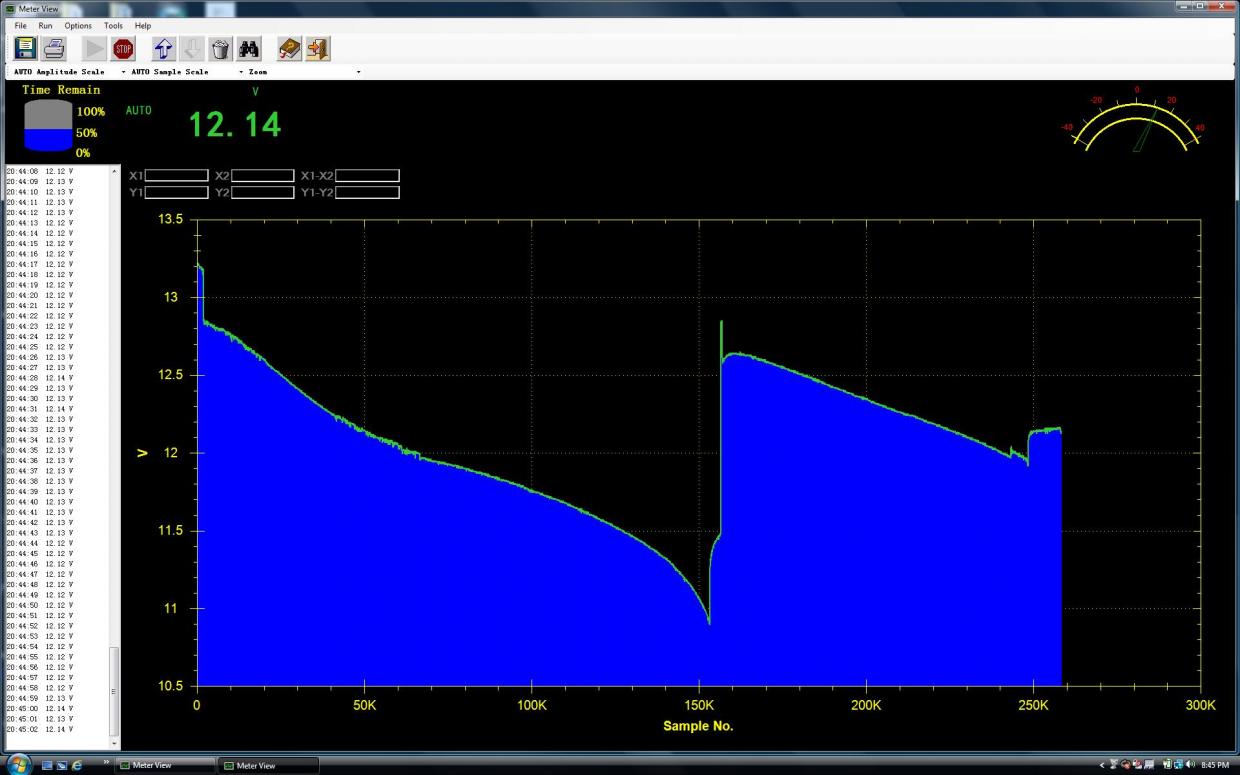Image resolution: width=1240 pixels, height=775 pixels.
Task: Click the Switch Between Windows quick launch icon
Action: [x=61, y=766]
